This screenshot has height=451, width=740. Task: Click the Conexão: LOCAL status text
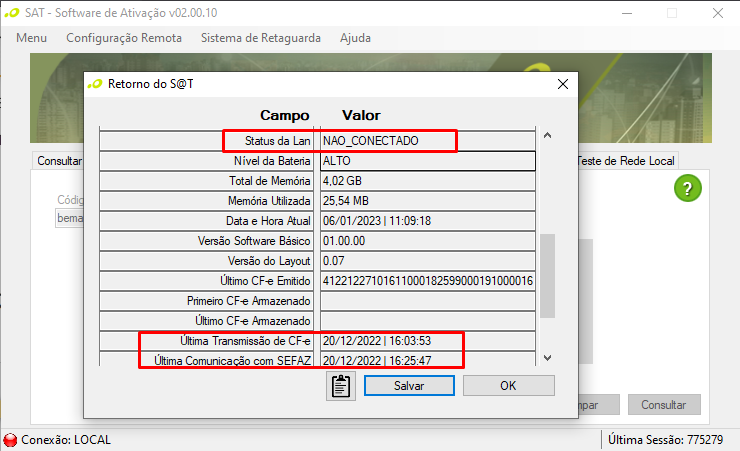pyautogui.click(x=66, y=440)
